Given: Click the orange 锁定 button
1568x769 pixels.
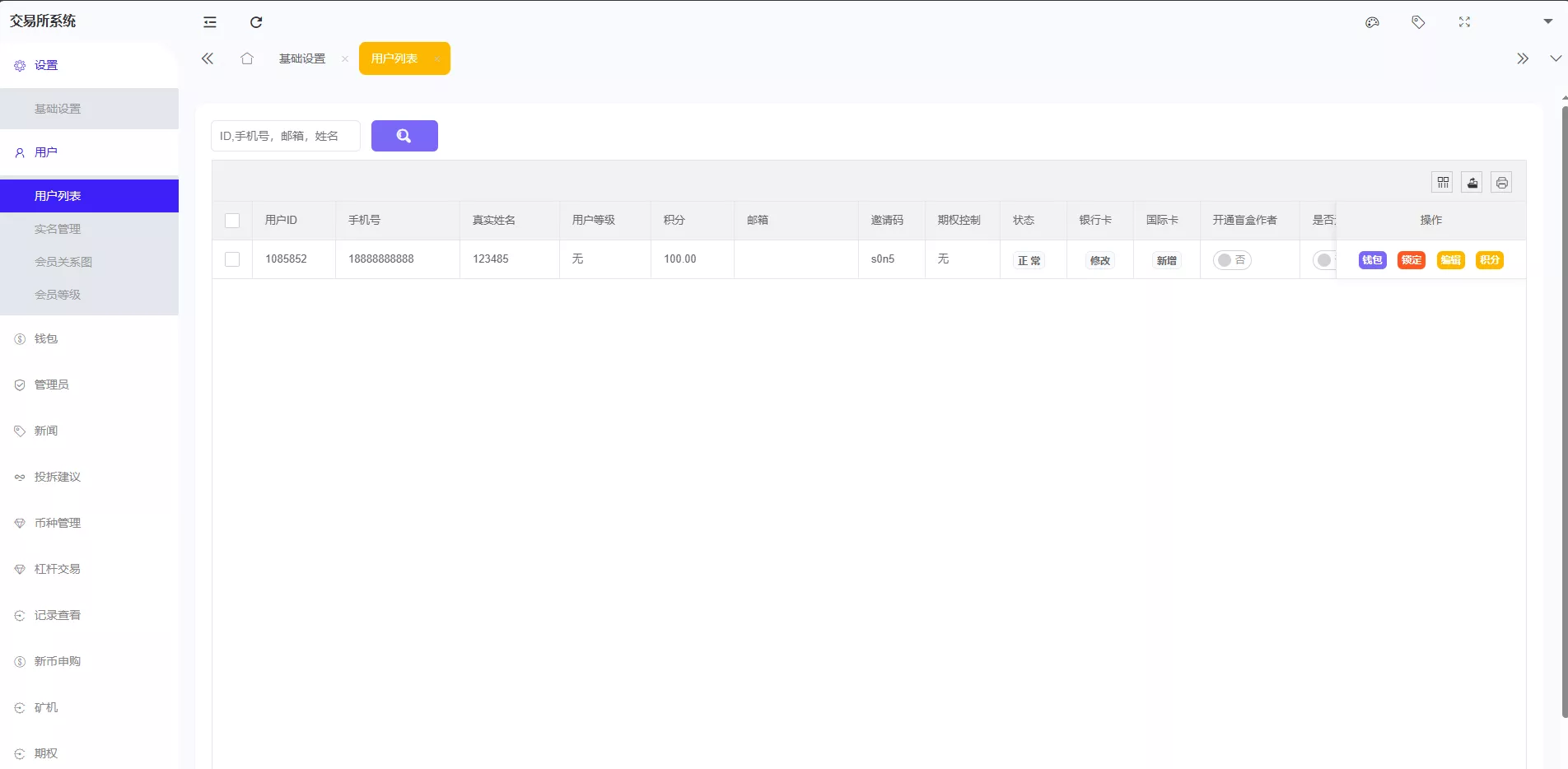Looking at the screenshot, I should (1412, 260).
